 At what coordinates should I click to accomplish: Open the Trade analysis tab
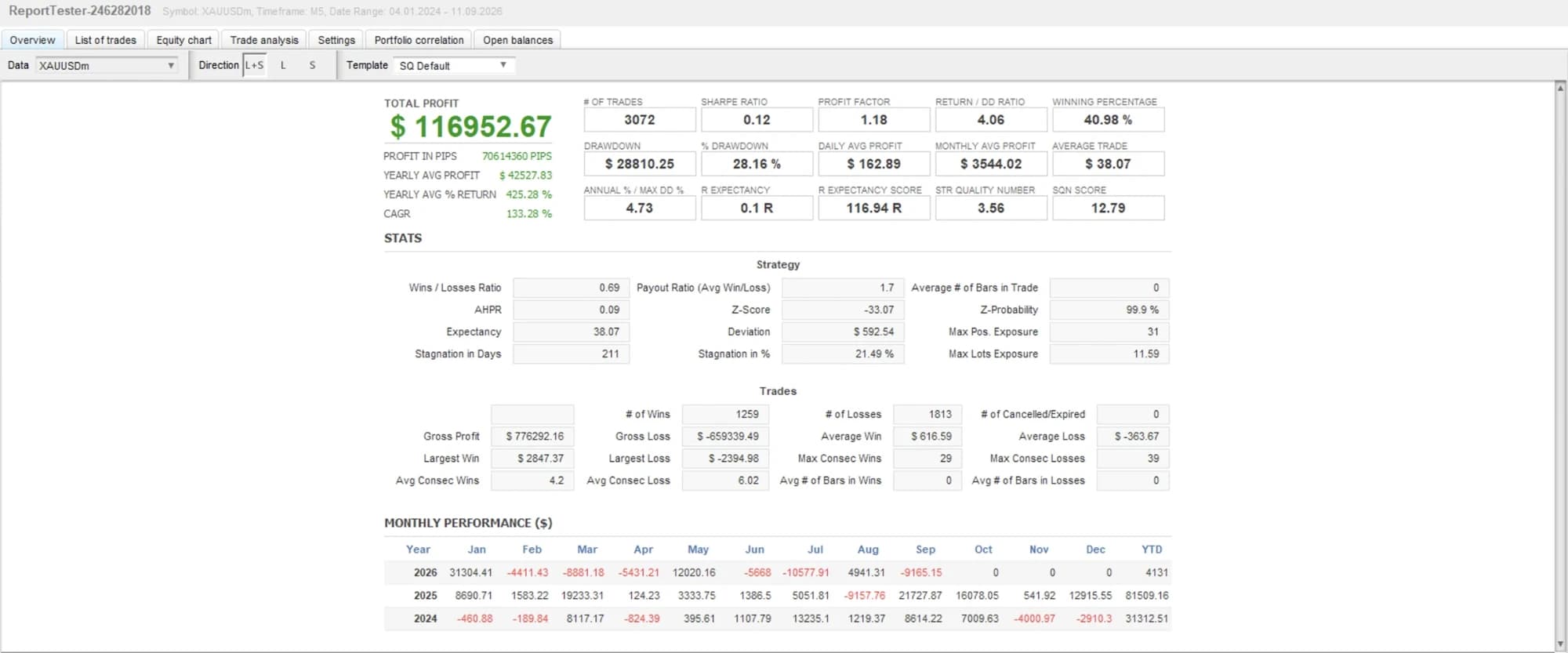point(264,40)
